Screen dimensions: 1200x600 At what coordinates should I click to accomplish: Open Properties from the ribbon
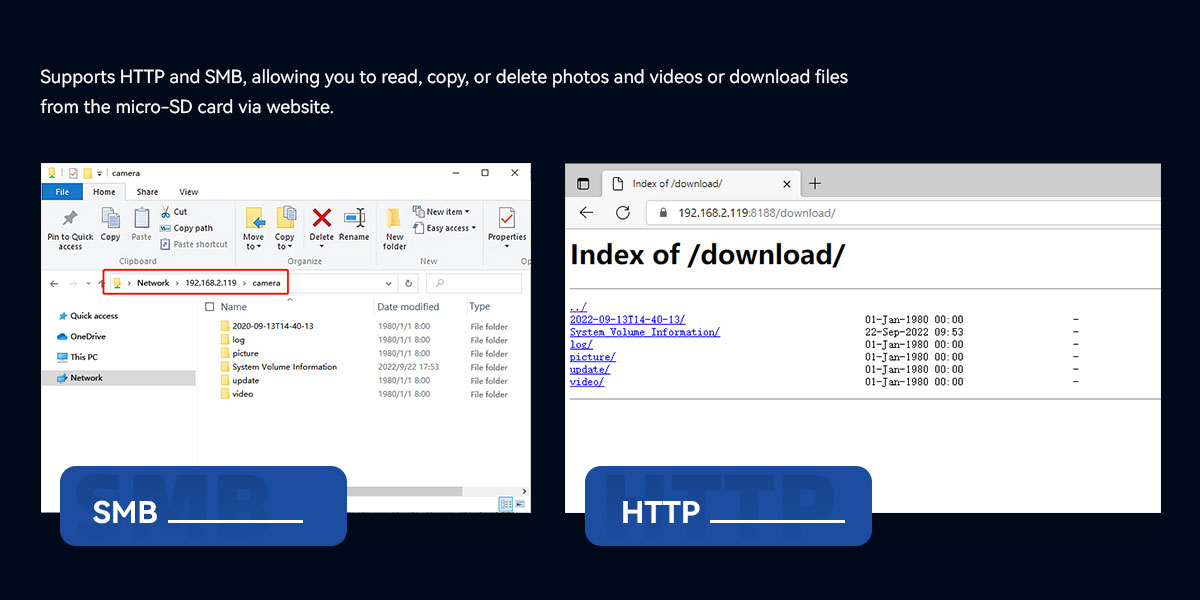coord(507,218)
